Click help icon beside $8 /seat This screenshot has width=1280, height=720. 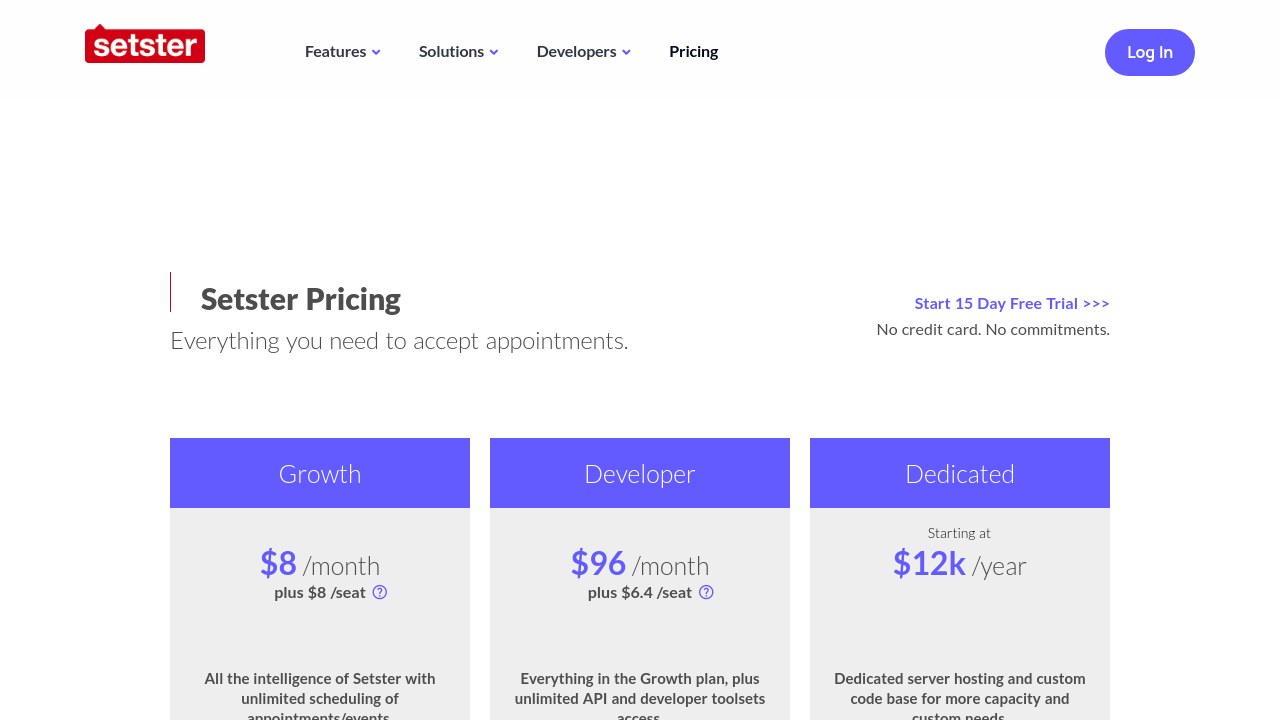[x=380, y=592]
